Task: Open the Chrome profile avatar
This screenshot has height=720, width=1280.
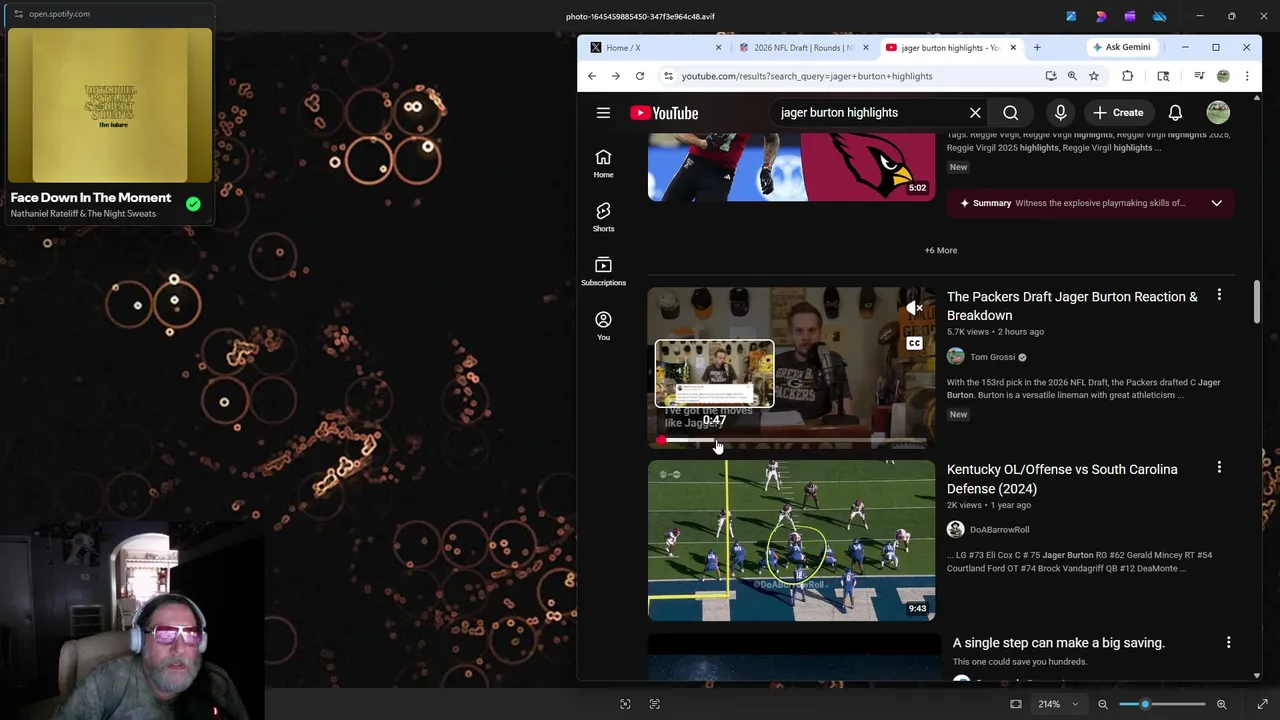Action: point(1223,76)
